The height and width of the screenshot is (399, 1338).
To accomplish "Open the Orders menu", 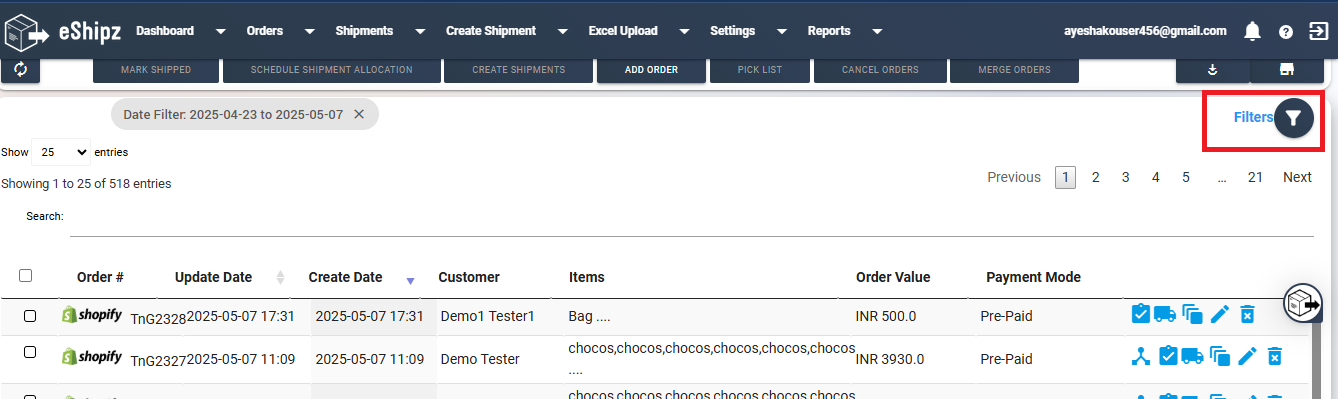I will pos(265,31).
